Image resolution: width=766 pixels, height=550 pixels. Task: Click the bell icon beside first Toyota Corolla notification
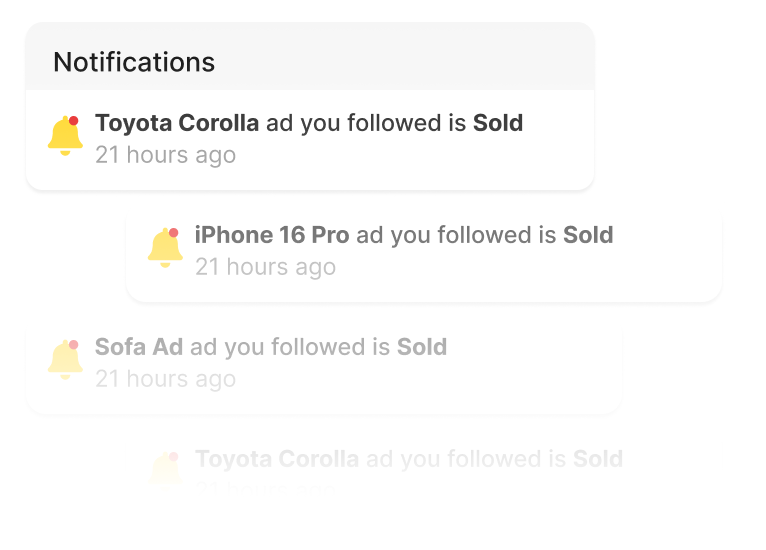[65, 136]
